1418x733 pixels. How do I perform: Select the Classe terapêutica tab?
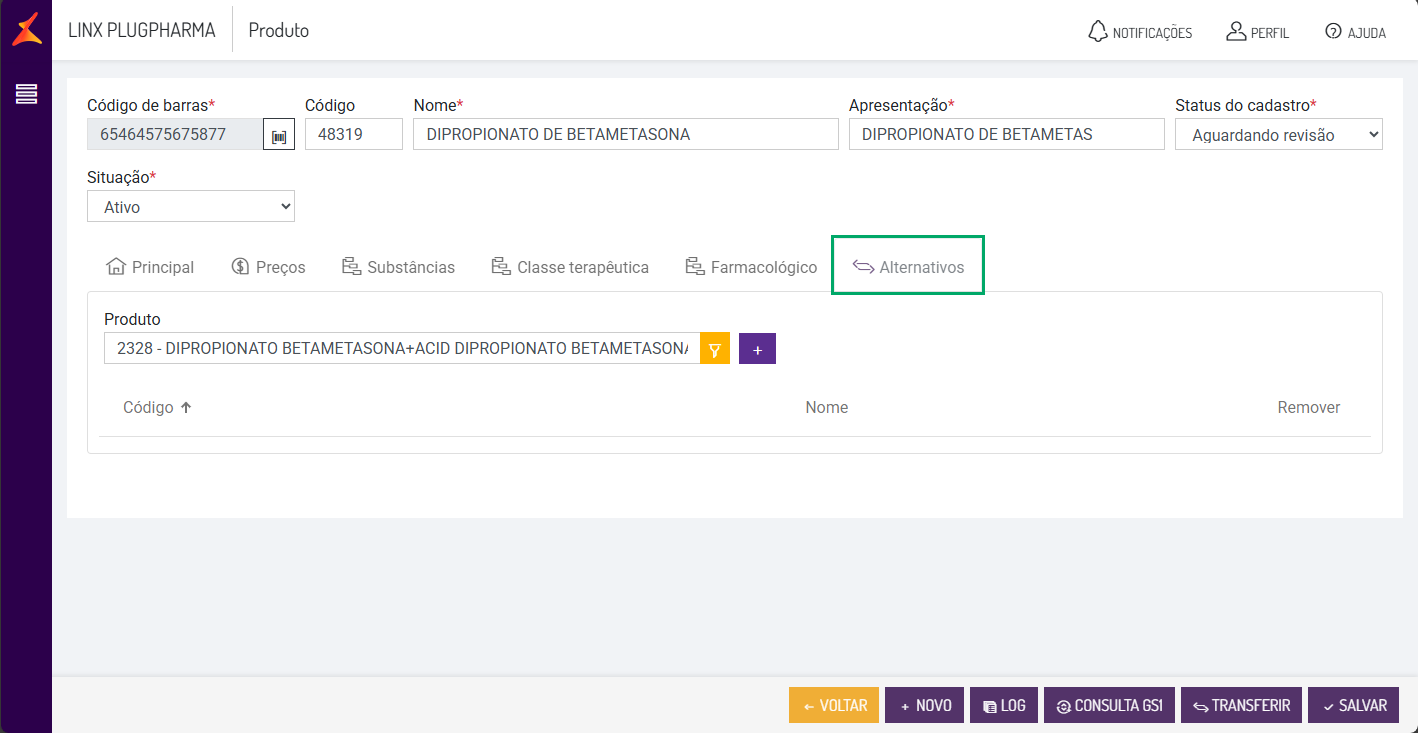[x=570, y=267]
